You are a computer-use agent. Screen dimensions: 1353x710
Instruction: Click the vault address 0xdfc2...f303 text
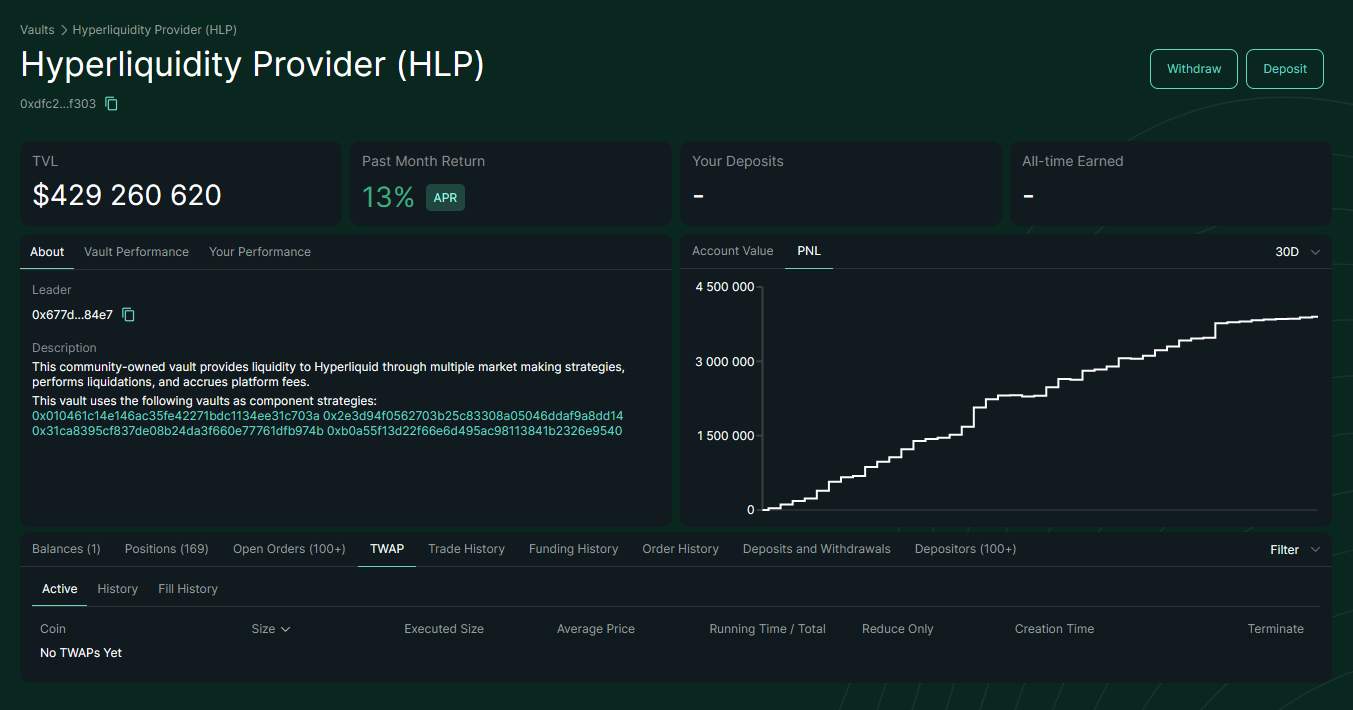point(58,104)
